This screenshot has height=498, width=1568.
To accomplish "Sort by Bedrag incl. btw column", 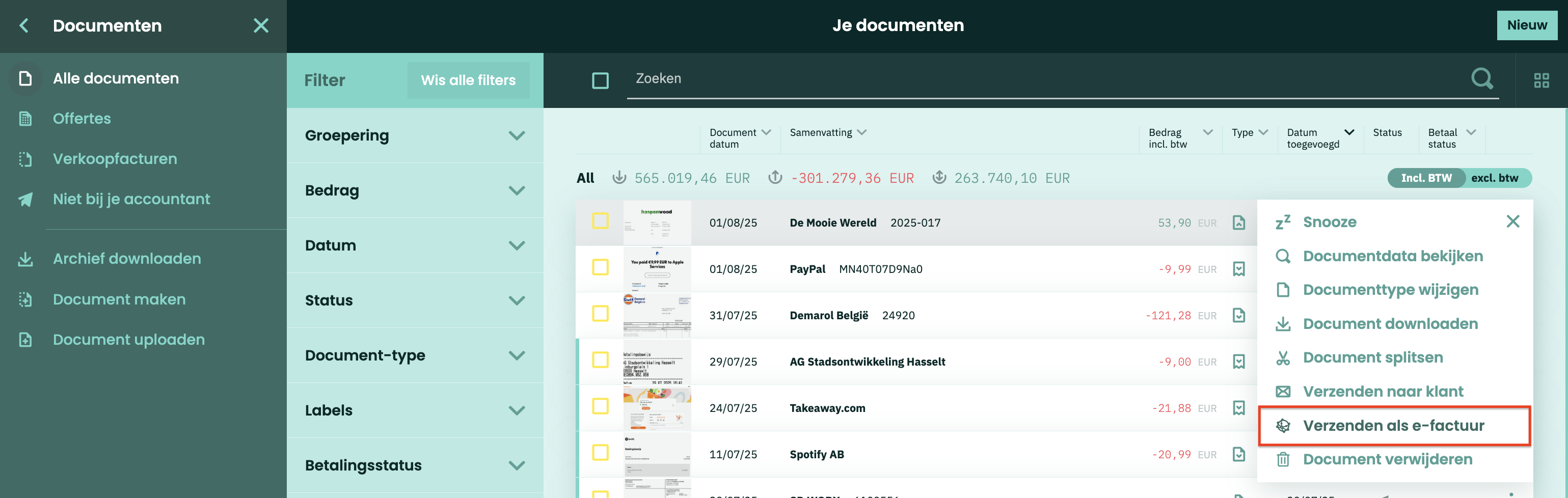I will (x=1180, y=138).
